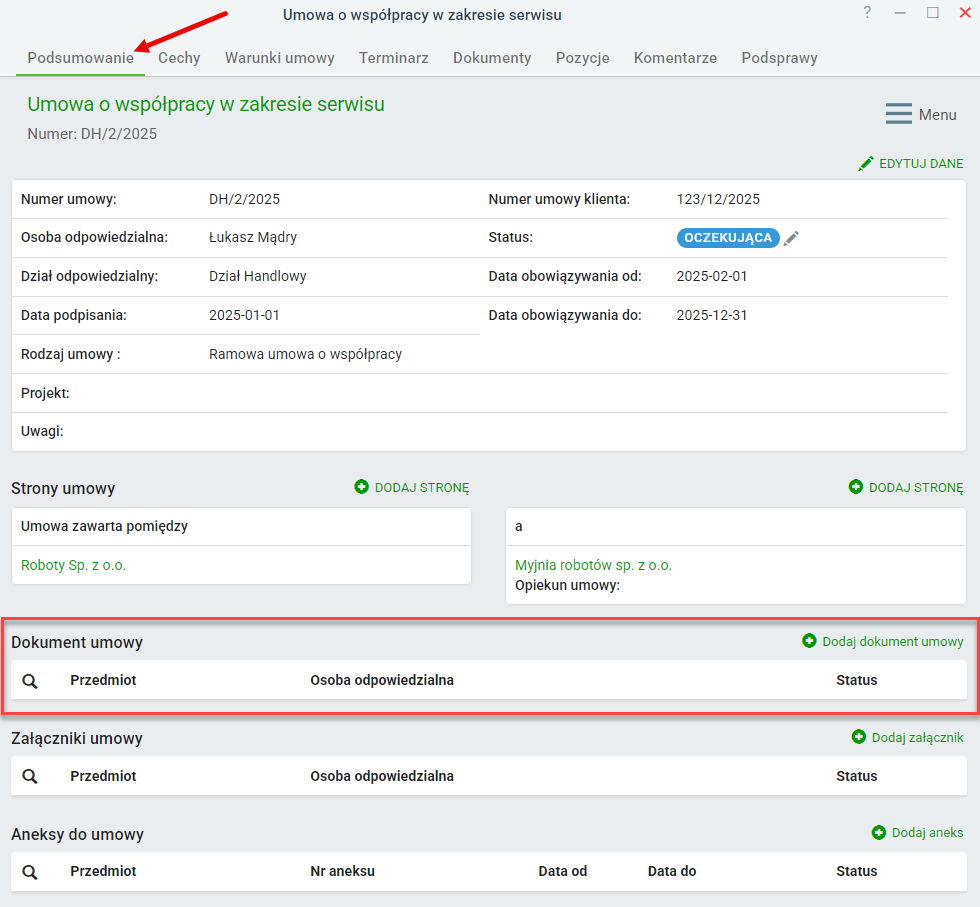Click the search icon in Dokument umowy table
This screenshot has width=980, height=907.
[x=29, y=681]
